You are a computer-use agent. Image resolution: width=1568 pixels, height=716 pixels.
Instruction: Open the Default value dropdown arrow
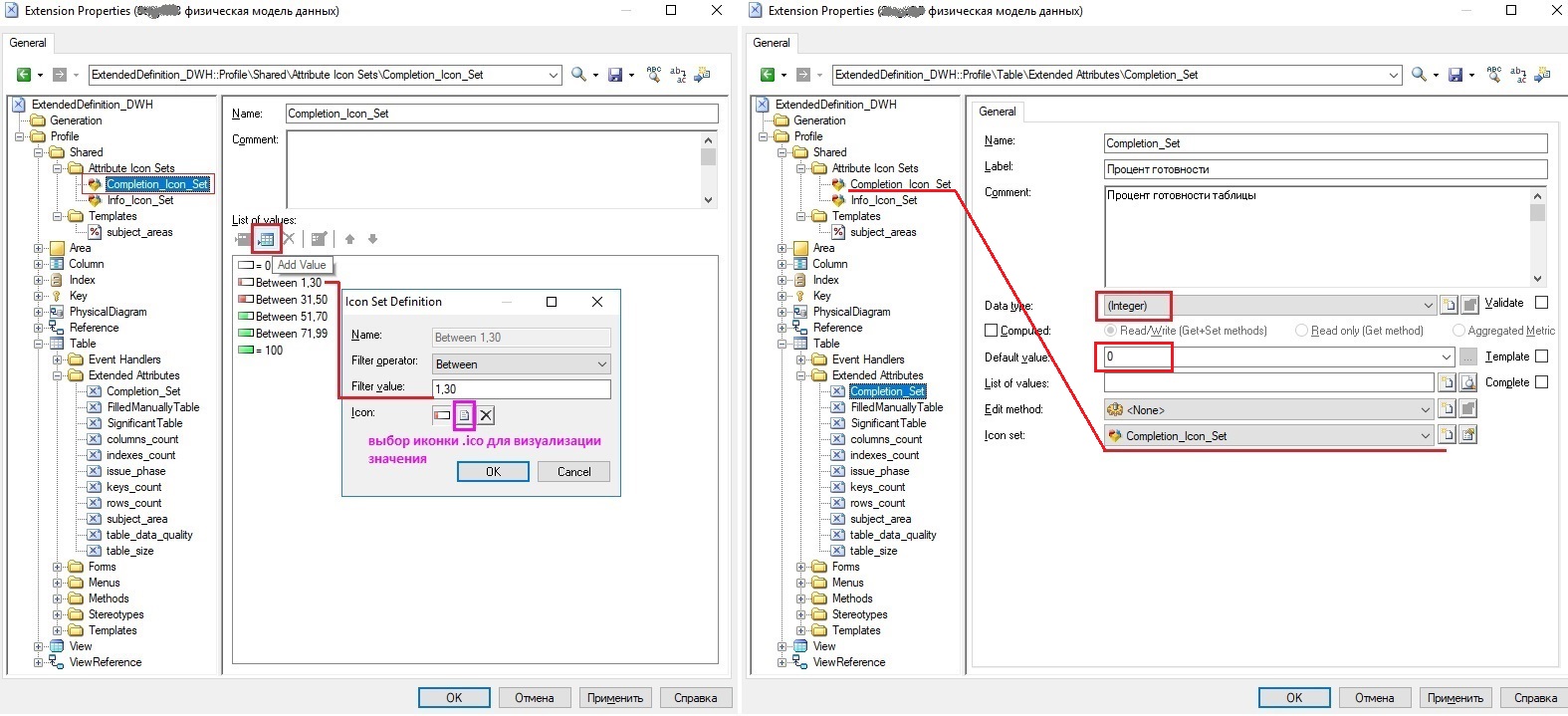[x=1447, y=357]
